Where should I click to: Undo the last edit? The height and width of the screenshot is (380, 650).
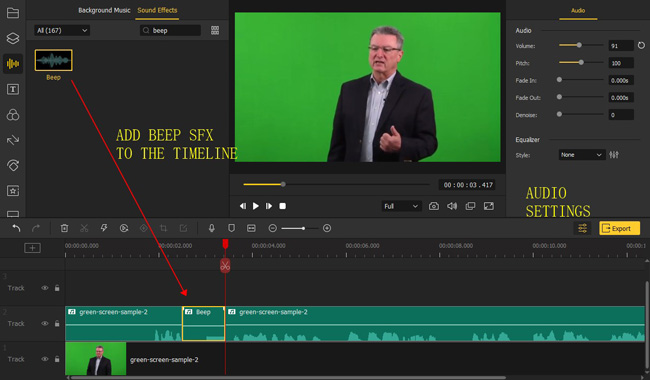[x=16, y=228]
